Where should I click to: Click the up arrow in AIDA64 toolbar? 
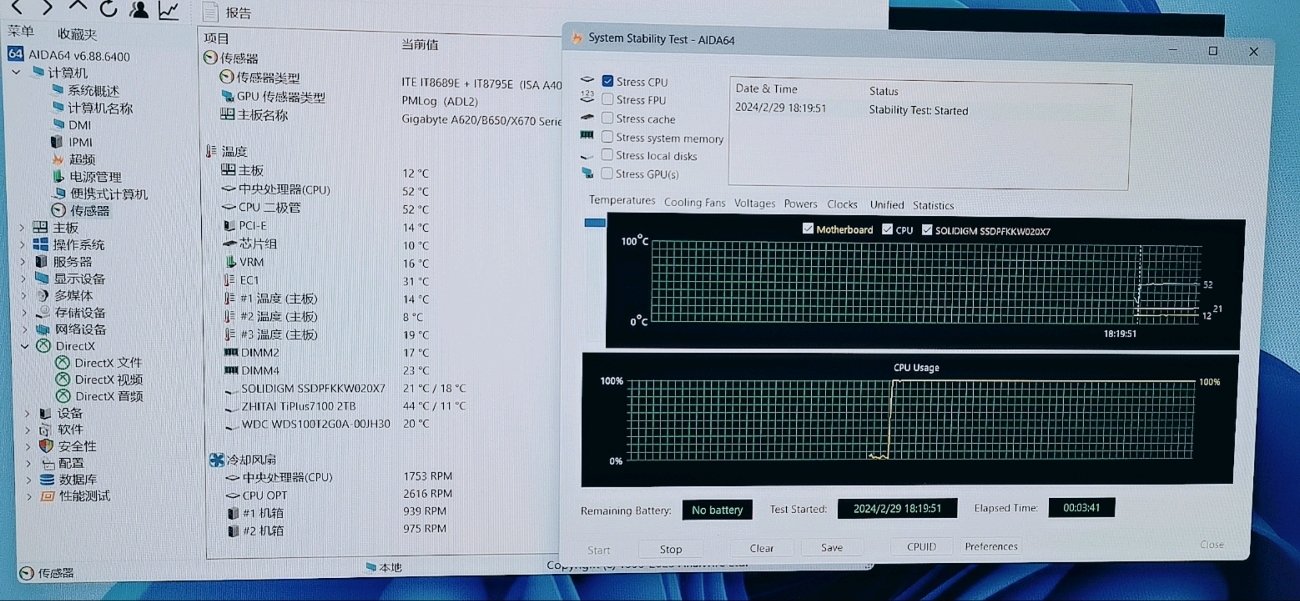tap(78, 7)
